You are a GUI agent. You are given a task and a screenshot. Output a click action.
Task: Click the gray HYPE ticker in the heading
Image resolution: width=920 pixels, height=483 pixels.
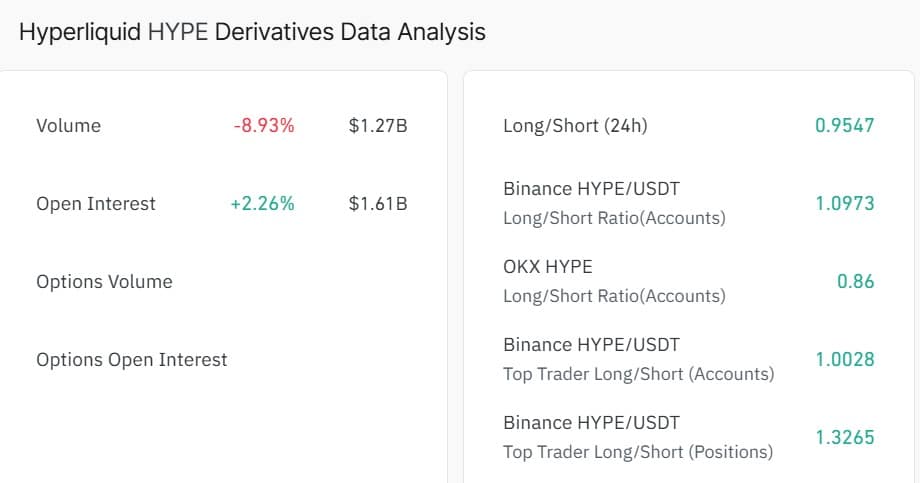click(x=178, y=32)
